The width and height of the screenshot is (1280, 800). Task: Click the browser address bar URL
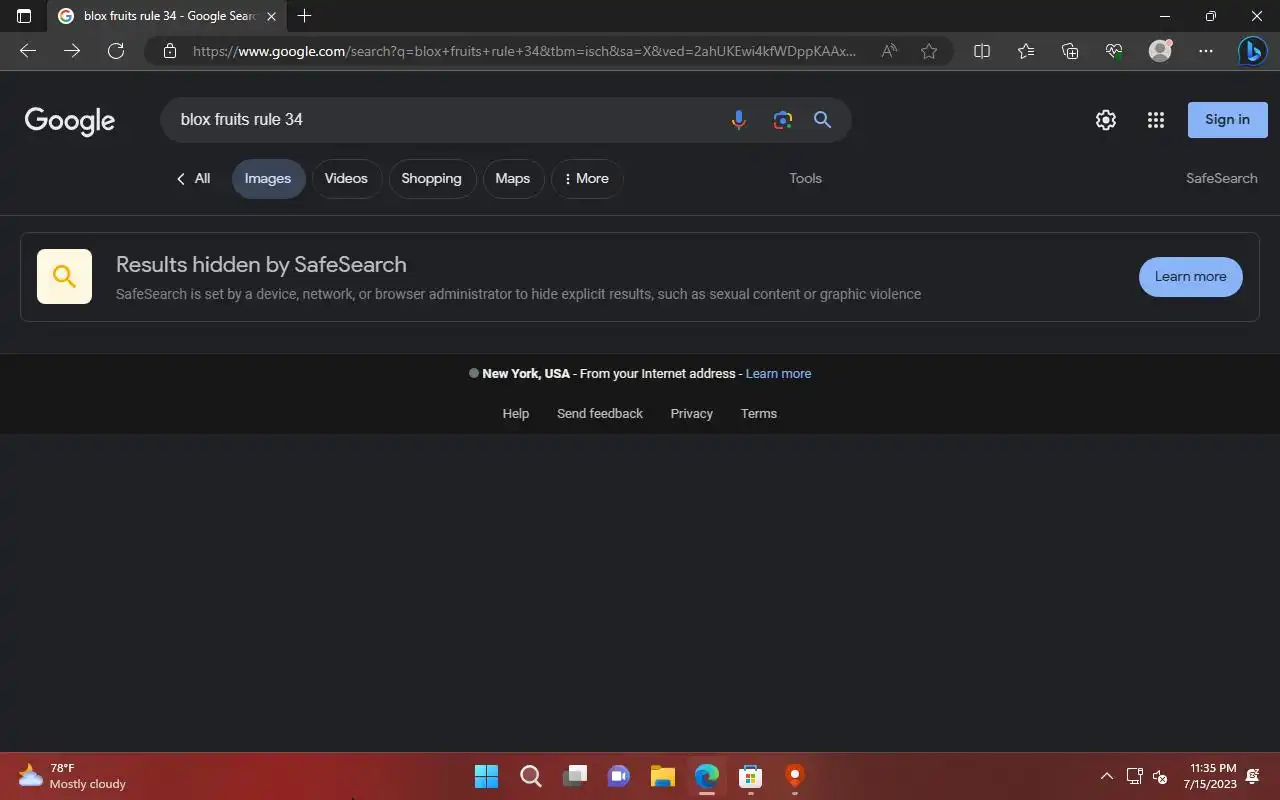click(524, 51)
